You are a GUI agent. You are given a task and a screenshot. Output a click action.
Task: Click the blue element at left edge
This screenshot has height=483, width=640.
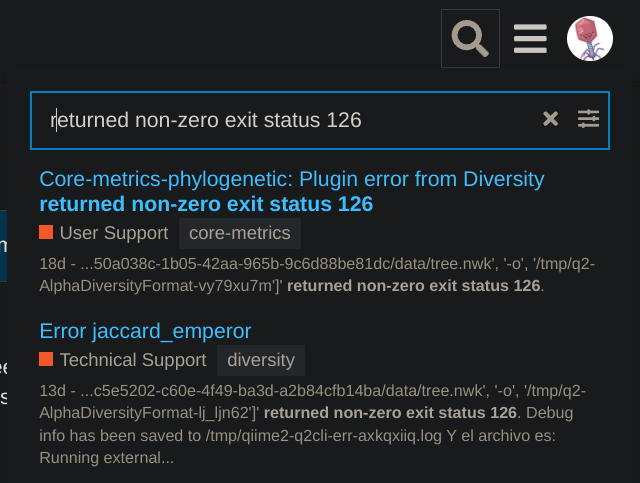[x=3, y=246]
